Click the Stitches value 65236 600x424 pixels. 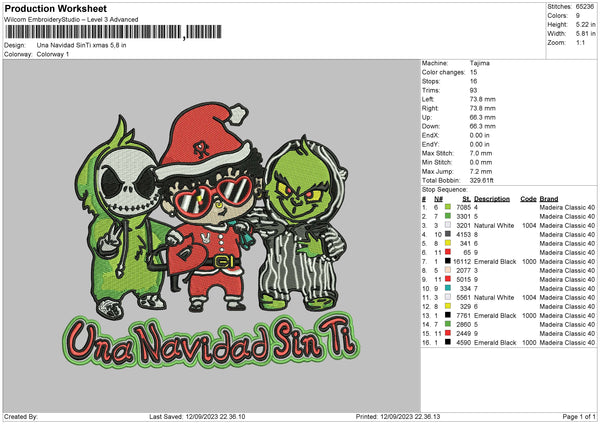[x=585, y=7]
